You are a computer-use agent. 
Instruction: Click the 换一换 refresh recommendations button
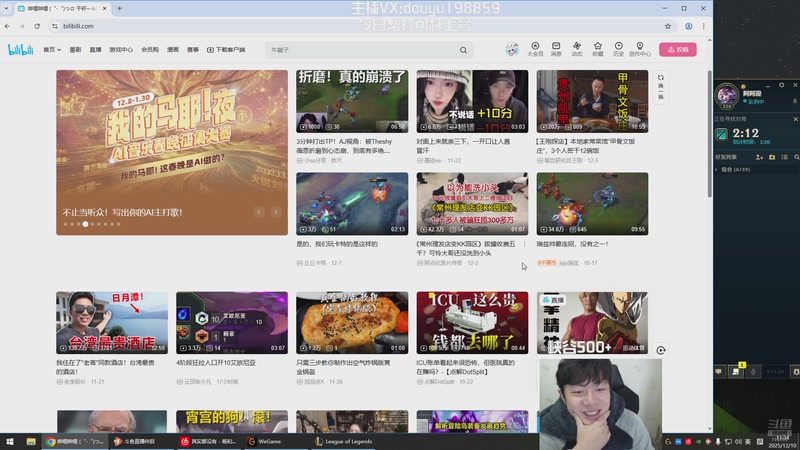pyautogui.click(x=660, y=87)
